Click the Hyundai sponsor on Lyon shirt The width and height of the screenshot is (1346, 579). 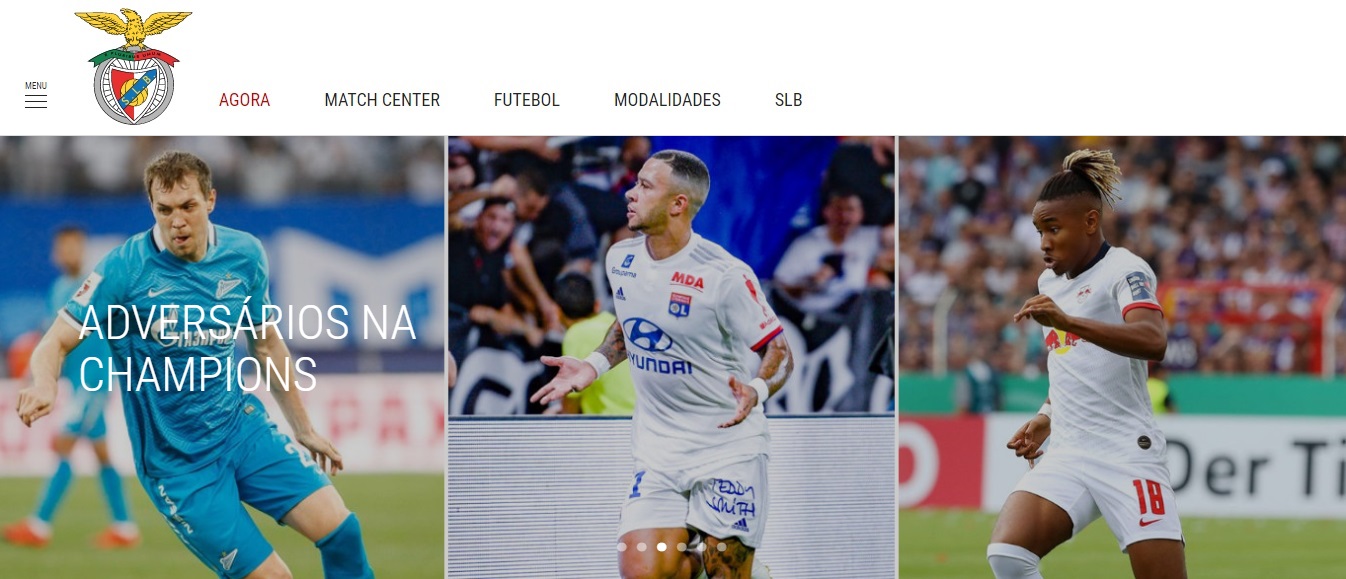click(x=657, y=346)
